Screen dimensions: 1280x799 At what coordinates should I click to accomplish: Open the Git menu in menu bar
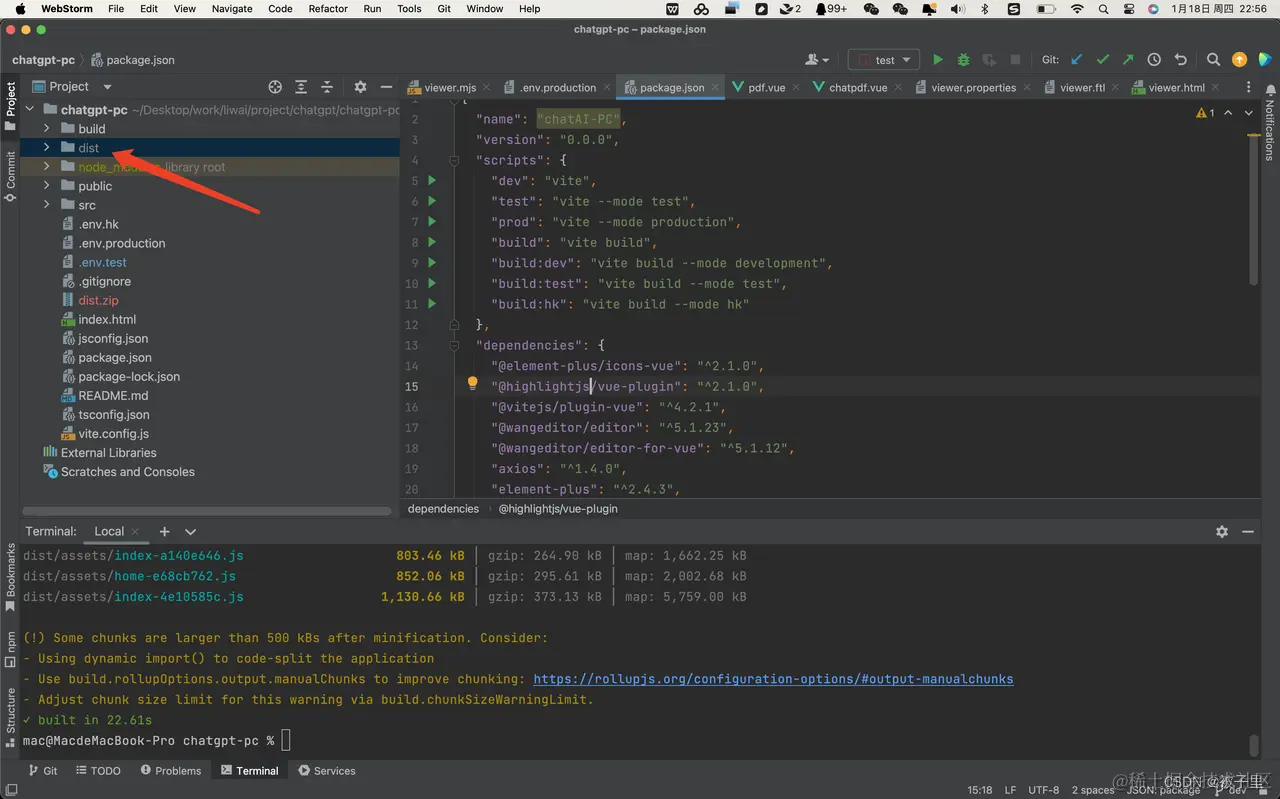442,9
